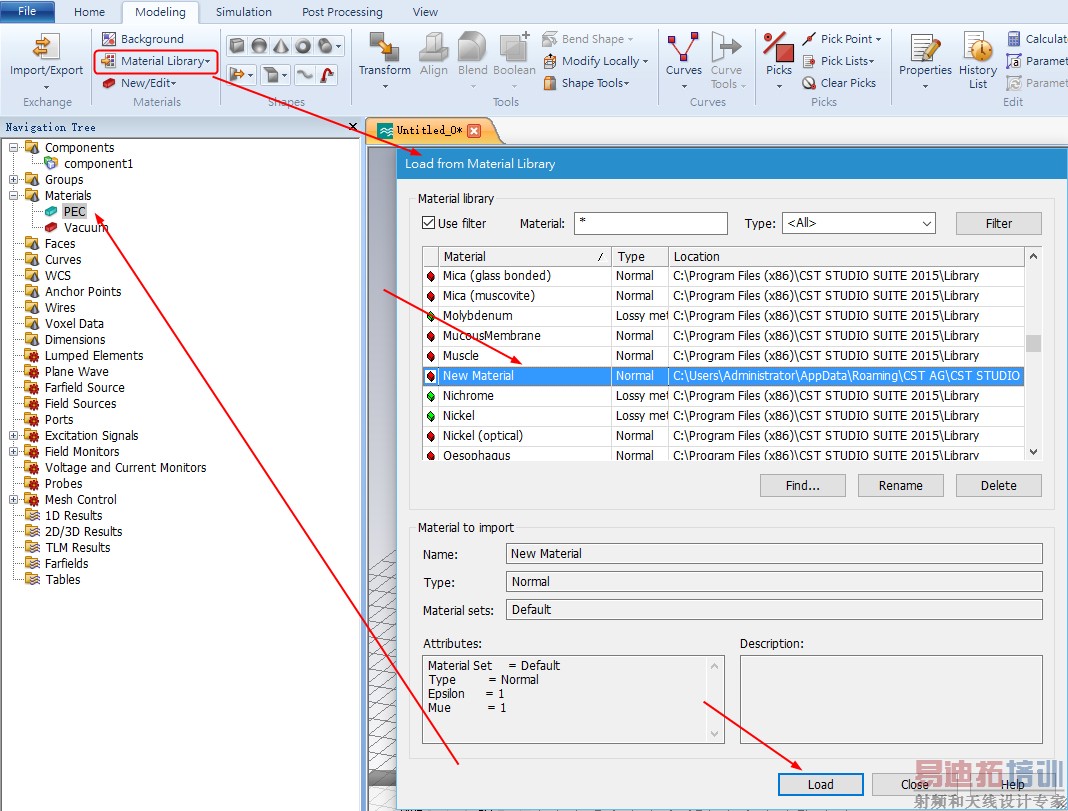Open the Background material settings
The height and width of the screenshot is (811, 1068).
tap(143, 39)
